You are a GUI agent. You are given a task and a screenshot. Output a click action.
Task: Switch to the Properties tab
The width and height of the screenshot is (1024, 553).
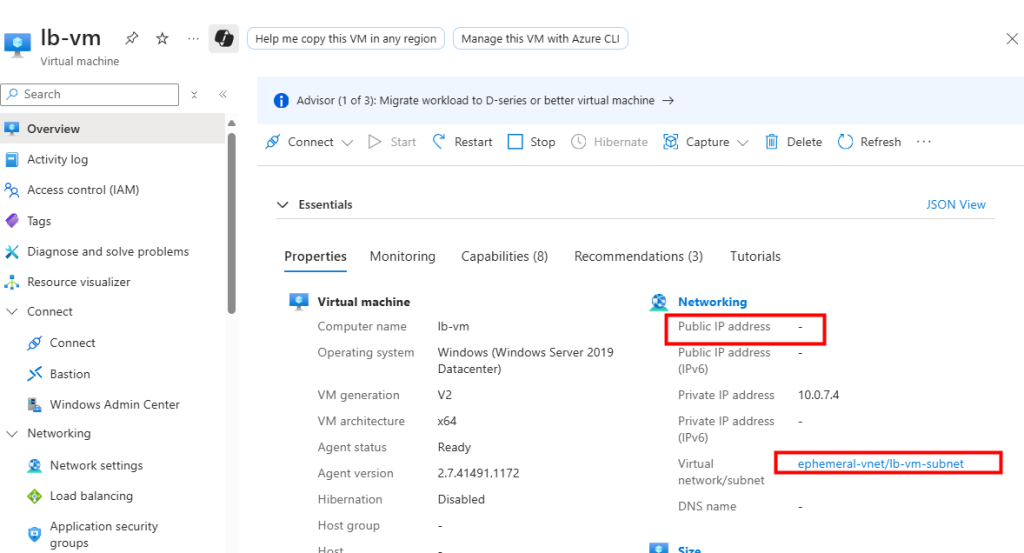coord(315,257)
